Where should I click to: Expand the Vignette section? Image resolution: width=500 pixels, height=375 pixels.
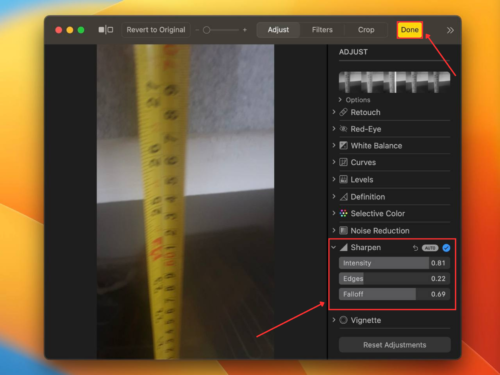click(x=334, y=320)
